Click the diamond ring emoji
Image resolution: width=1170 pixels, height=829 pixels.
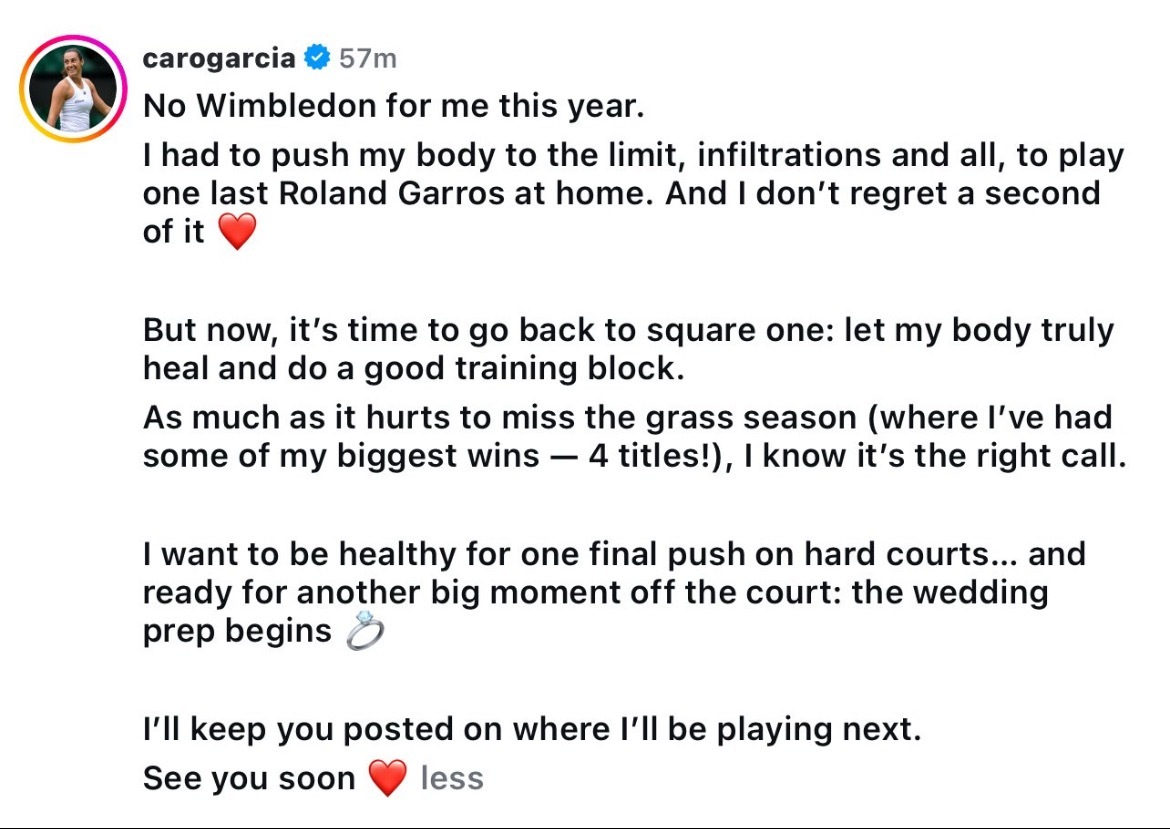[x=365, y=631]
